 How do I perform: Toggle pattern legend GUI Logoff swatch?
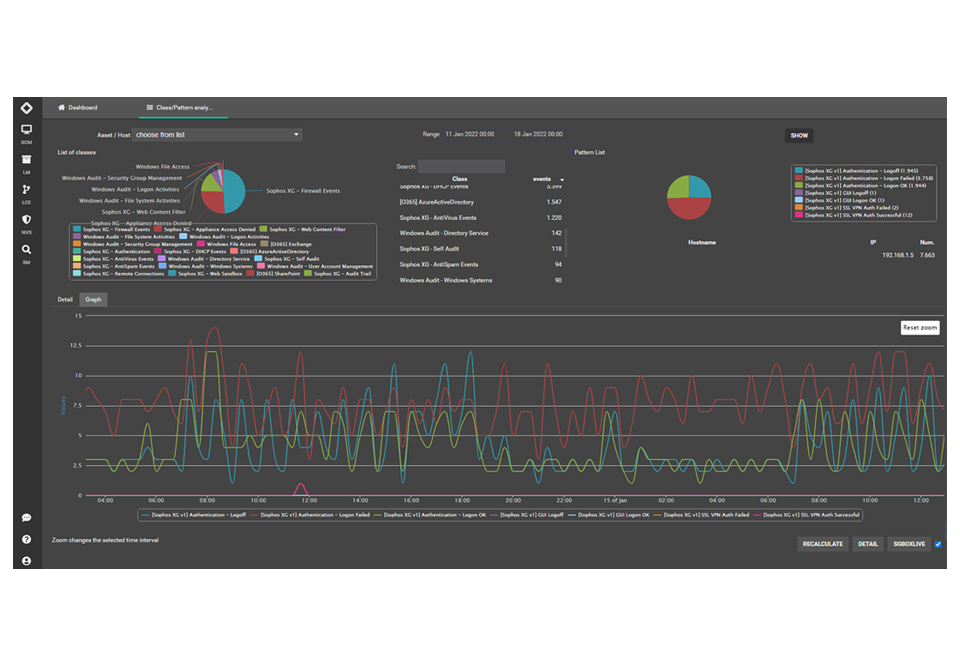(x=799, y=192)
